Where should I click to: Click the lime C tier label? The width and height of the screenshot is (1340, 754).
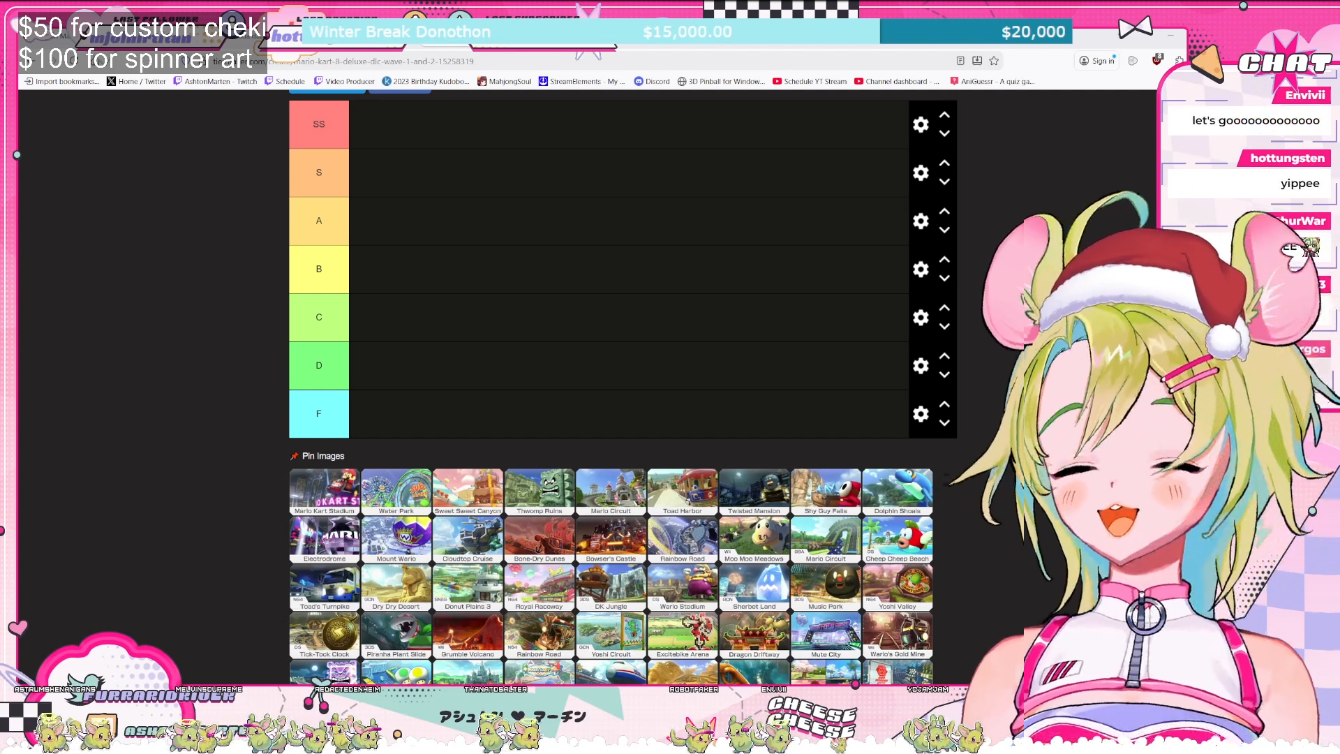click(x=319, y=317)
